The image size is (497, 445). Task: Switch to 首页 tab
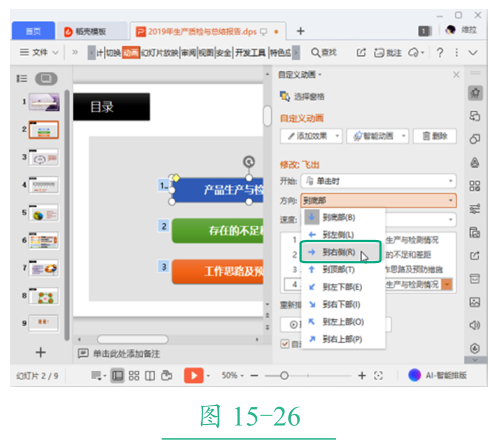coord(33,31)
